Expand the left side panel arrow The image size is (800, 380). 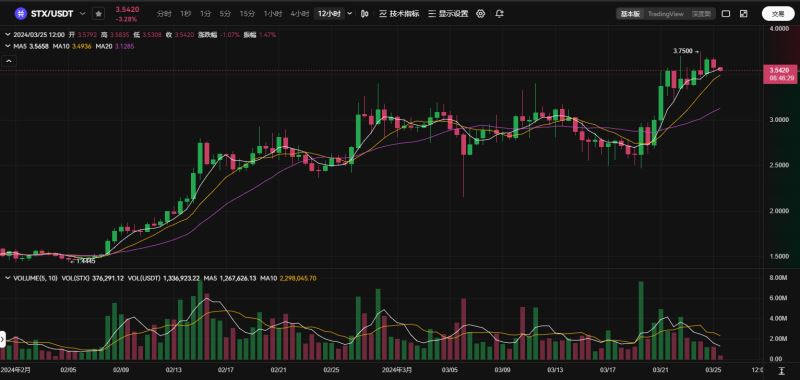coord(3,339)
